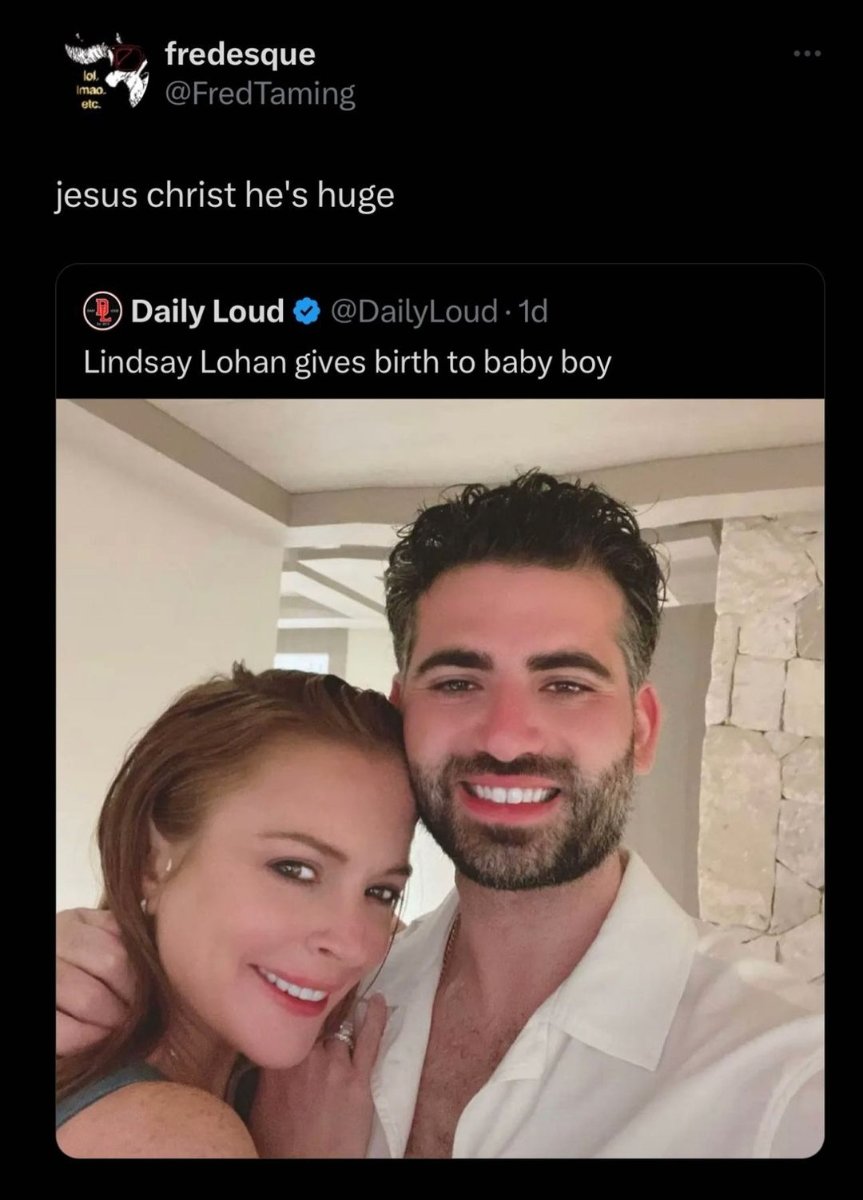Open the fredesque display name link
This screenshot has width=863, height=1200.
(240, 54)
